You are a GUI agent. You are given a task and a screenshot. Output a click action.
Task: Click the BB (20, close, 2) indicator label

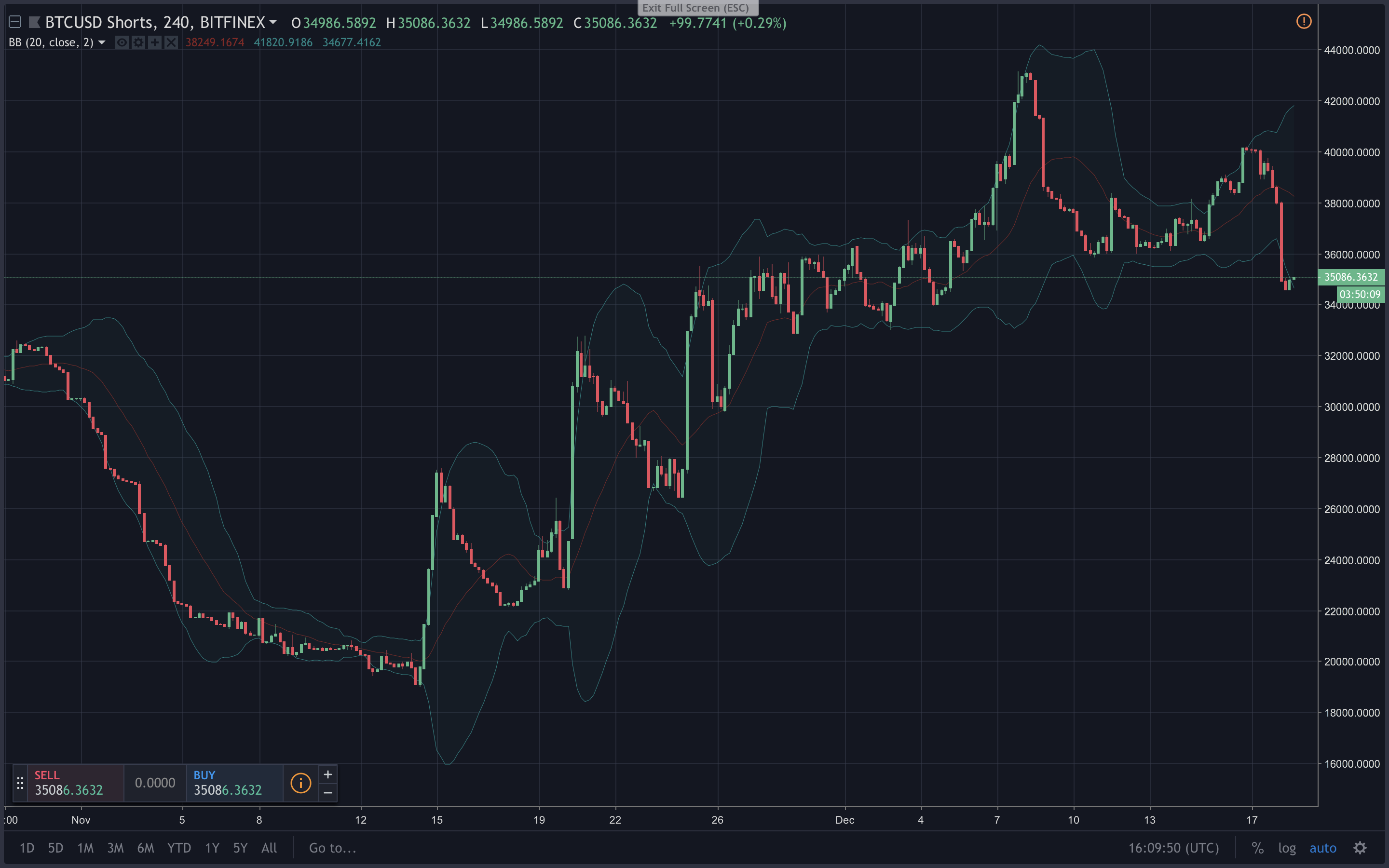51,42
